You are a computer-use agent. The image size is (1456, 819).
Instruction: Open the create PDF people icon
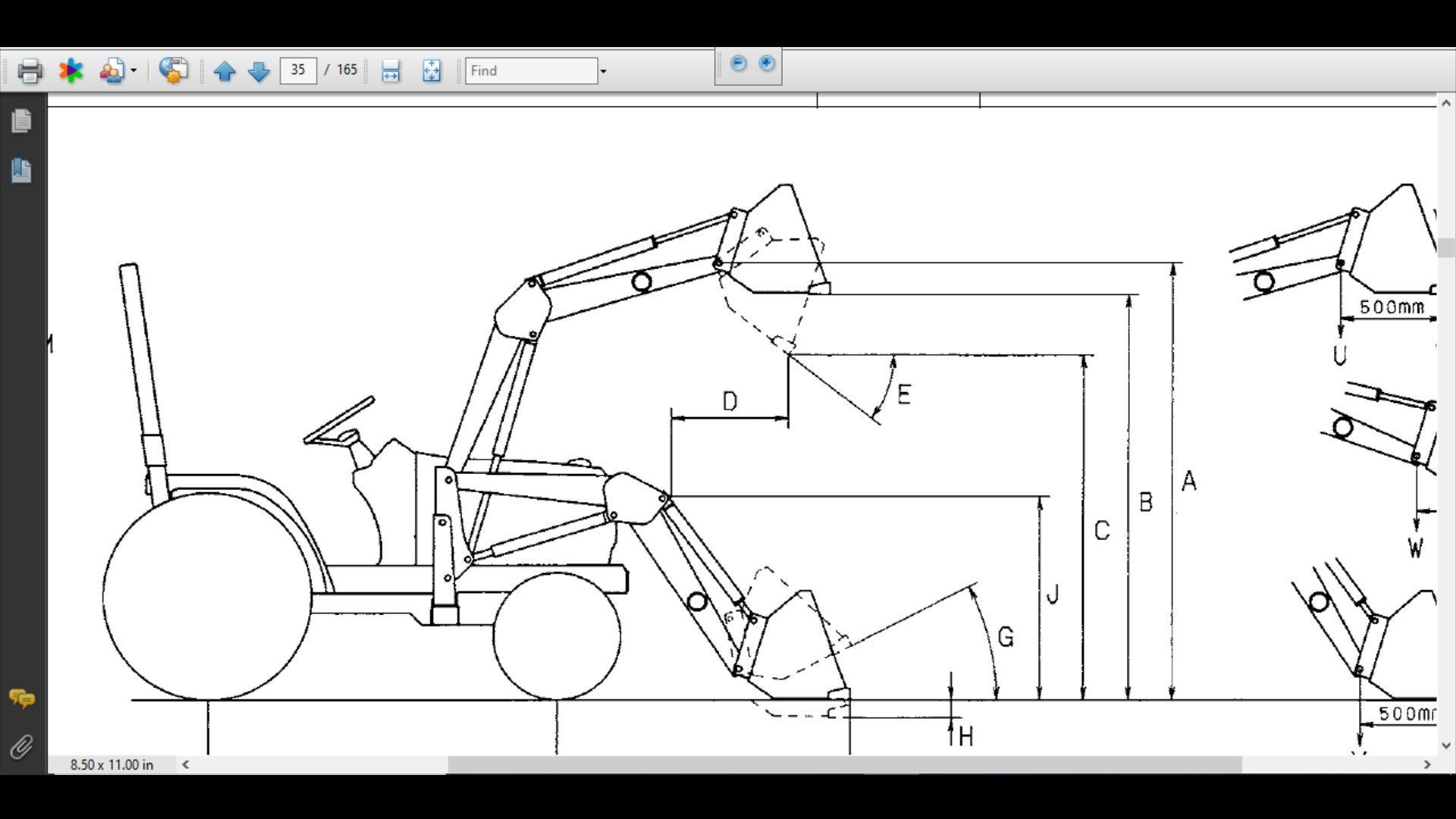[112, 71]
